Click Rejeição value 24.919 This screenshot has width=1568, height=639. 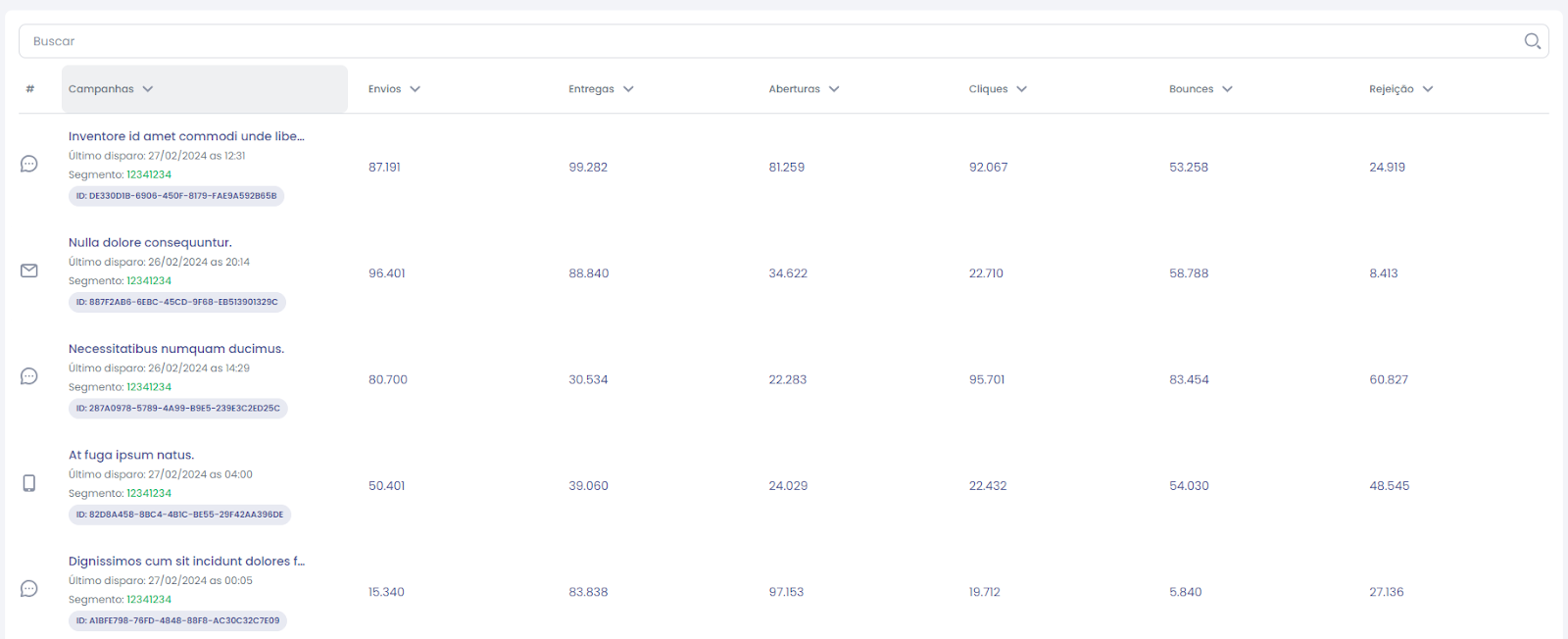[1388, 168]
